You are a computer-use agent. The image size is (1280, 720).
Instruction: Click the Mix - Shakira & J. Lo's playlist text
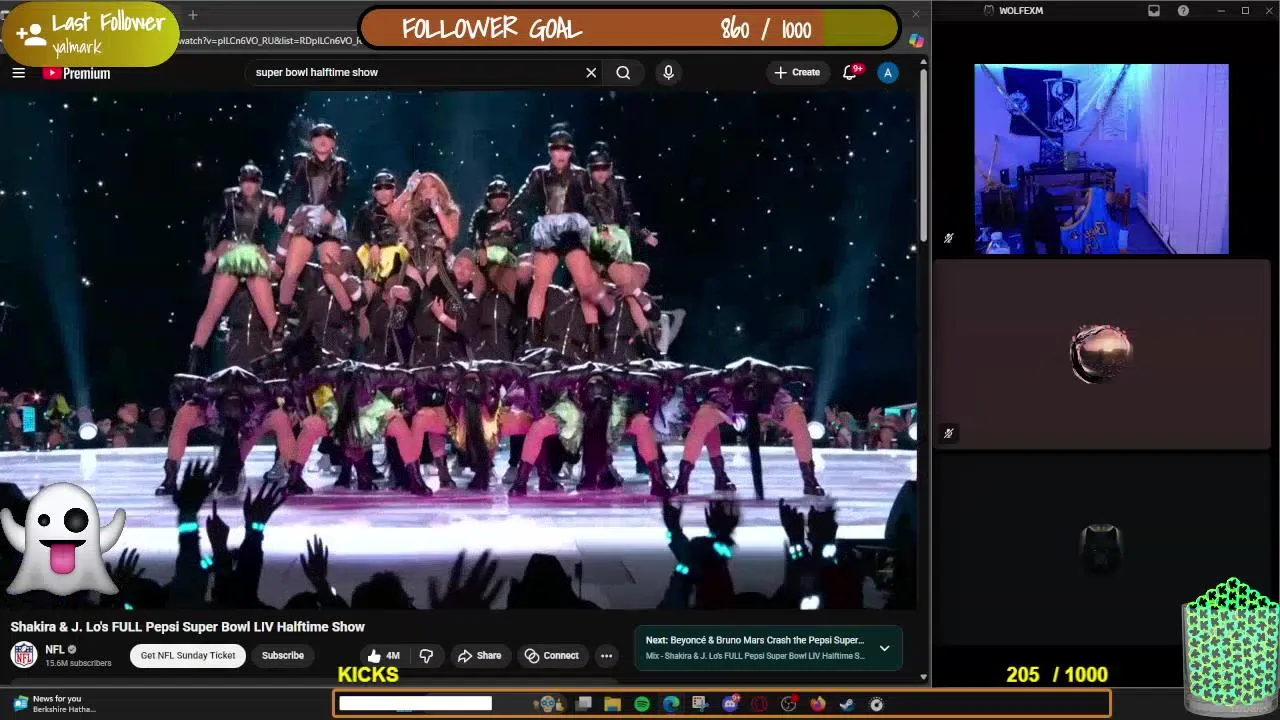755,656
